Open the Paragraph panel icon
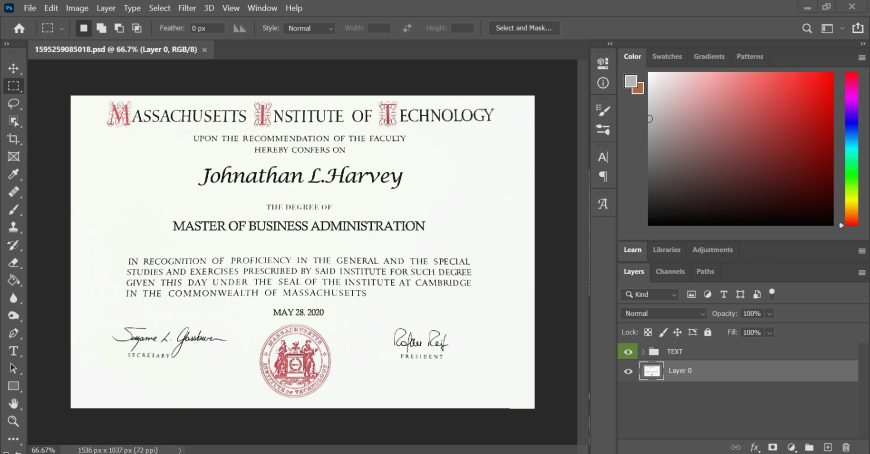Screen dimensions: 870x454 click(x=603, y=176)
